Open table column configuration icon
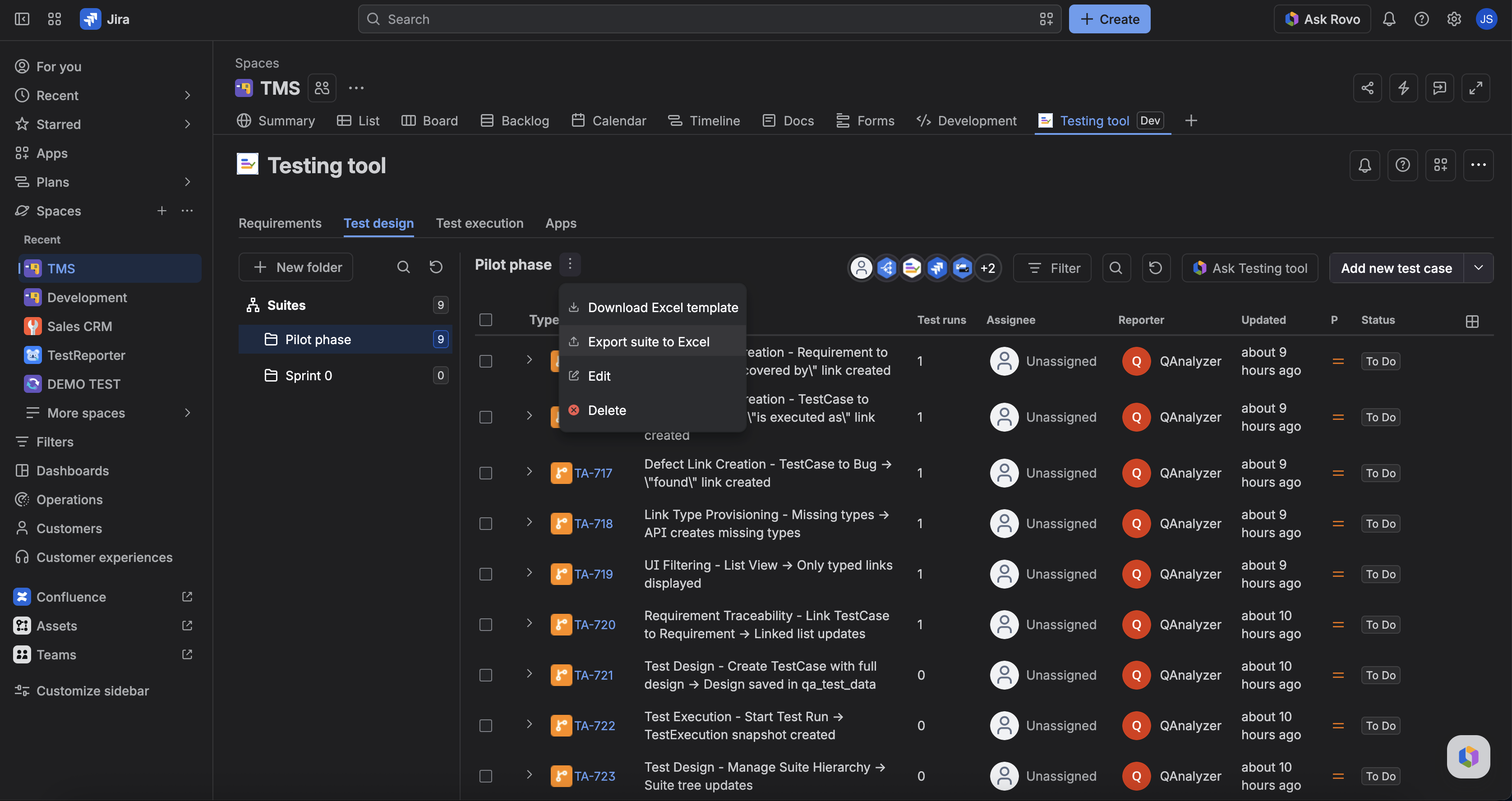Image resolution: width=1512 pixels, height=801 pixels. point(1471,321)
